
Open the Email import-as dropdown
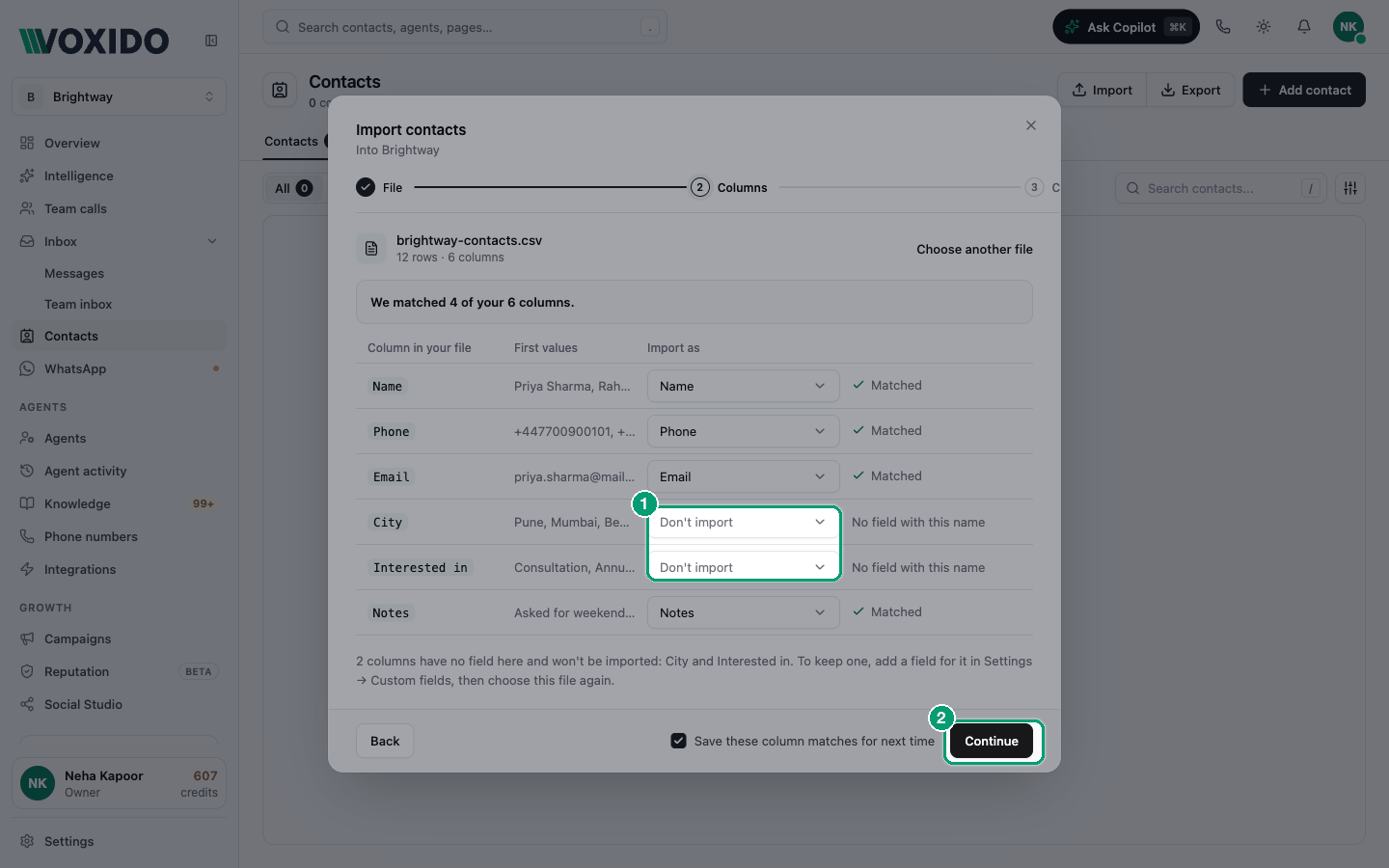(743, 476)
